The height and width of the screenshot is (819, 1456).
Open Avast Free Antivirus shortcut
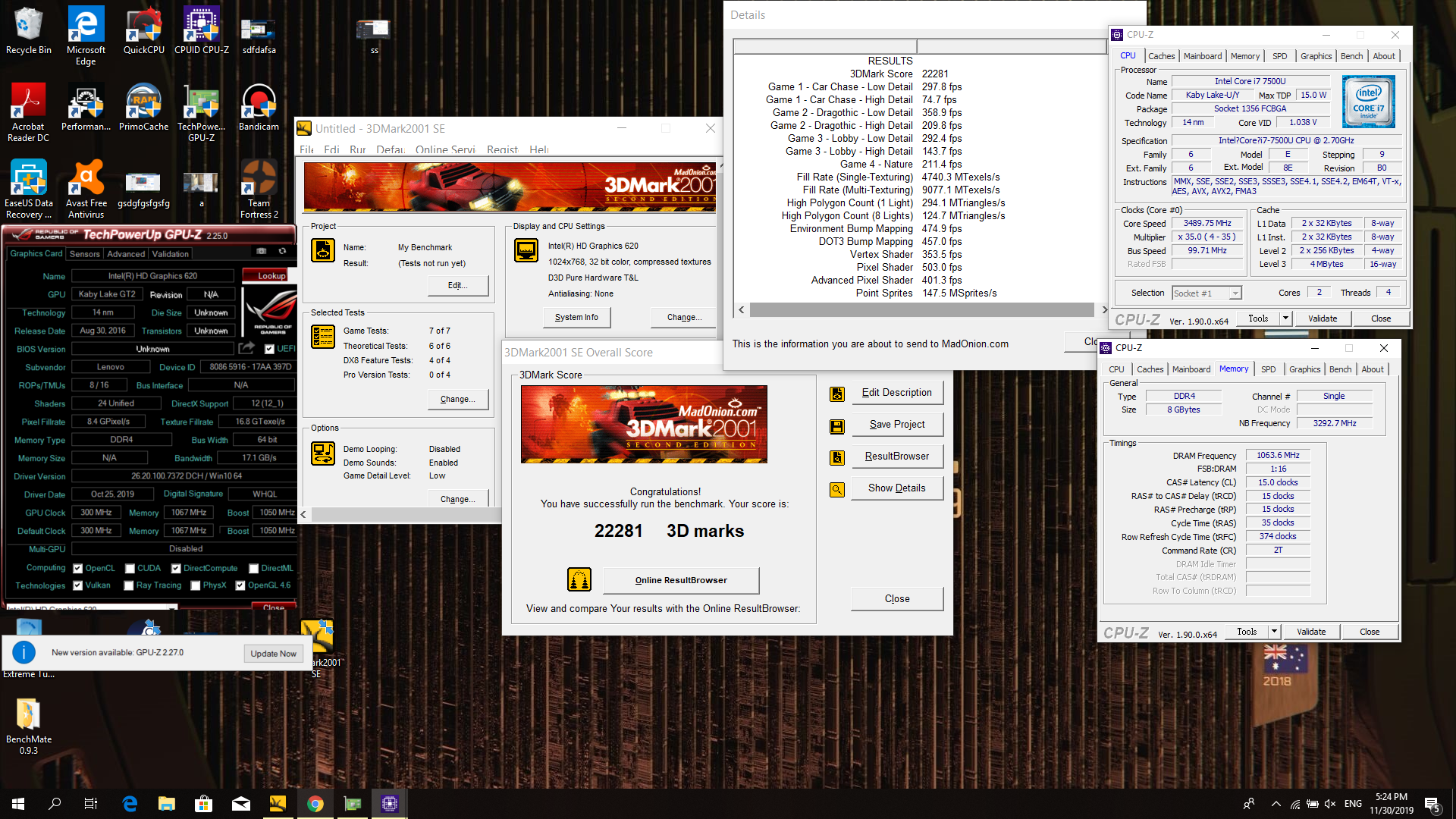click(x=86, y=190)
